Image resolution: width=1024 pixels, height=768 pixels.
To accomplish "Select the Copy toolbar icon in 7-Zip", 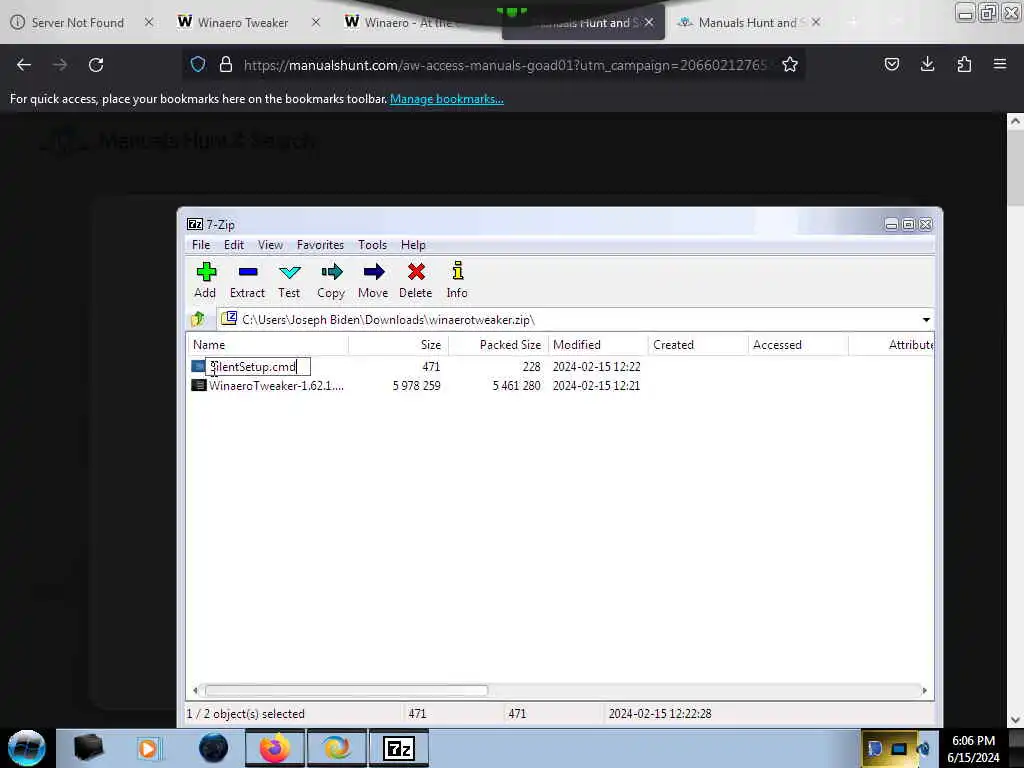I will tap(332, 272).
